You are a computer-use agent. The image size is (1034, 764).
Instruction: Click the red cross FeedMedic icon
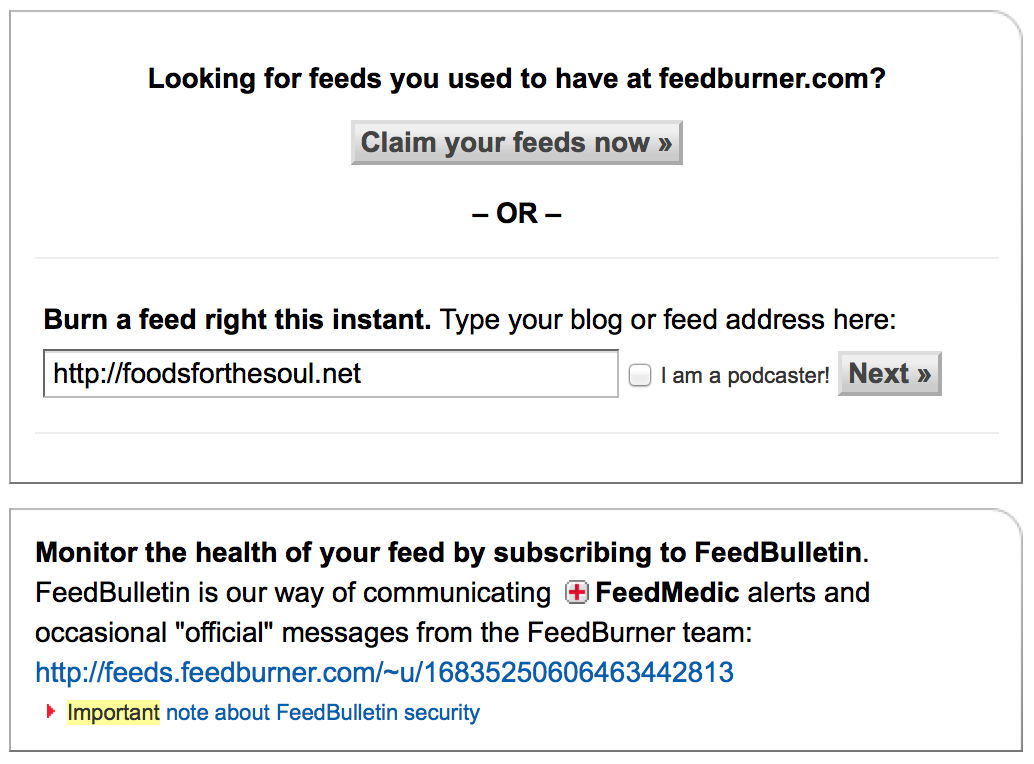[576, 593]
